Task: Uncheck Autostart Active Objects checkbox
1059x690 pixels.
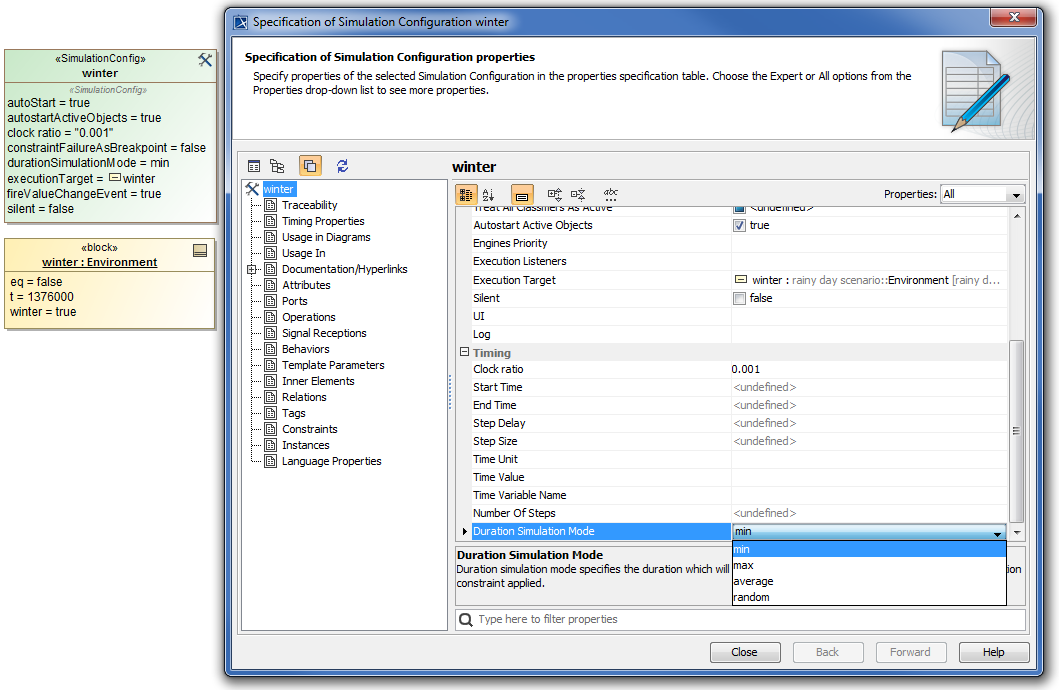Action: 740,225
